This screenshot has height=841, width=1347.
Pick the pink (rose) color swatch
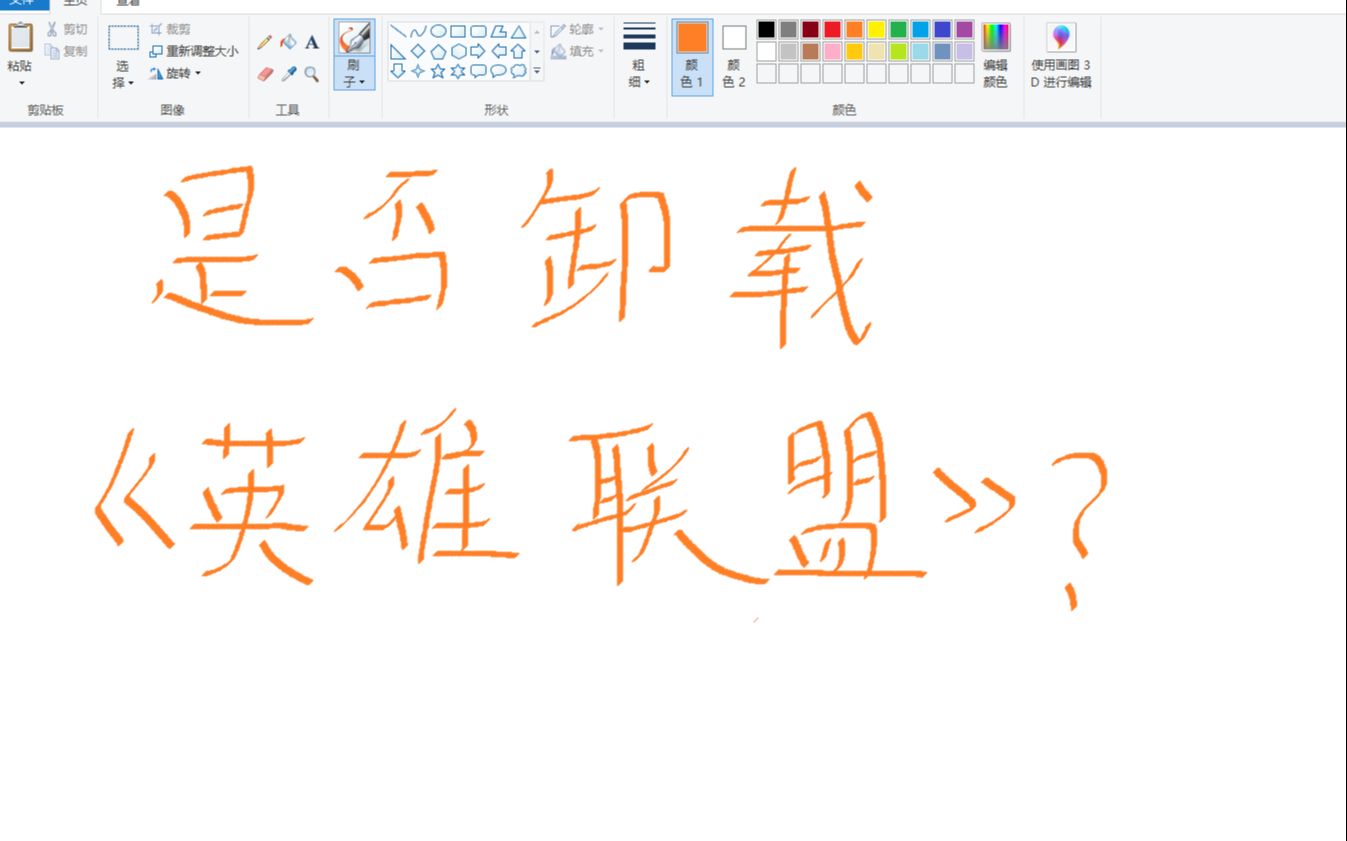click(x=832, y=51)
